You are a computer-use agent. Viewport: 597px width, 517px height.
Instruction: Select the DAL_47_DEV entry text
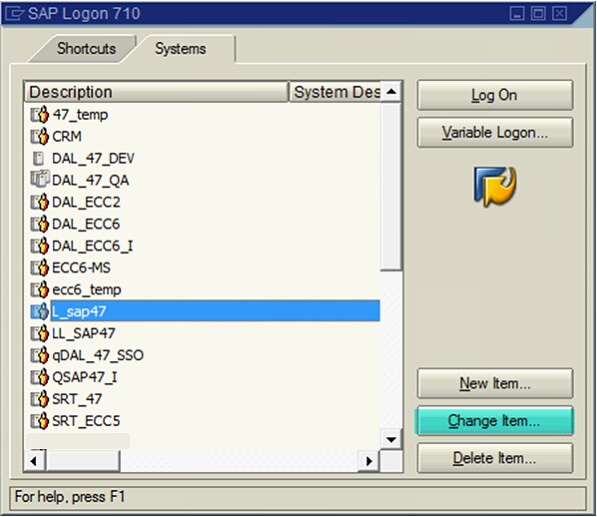pyautogui.click(x=93, y=158)
